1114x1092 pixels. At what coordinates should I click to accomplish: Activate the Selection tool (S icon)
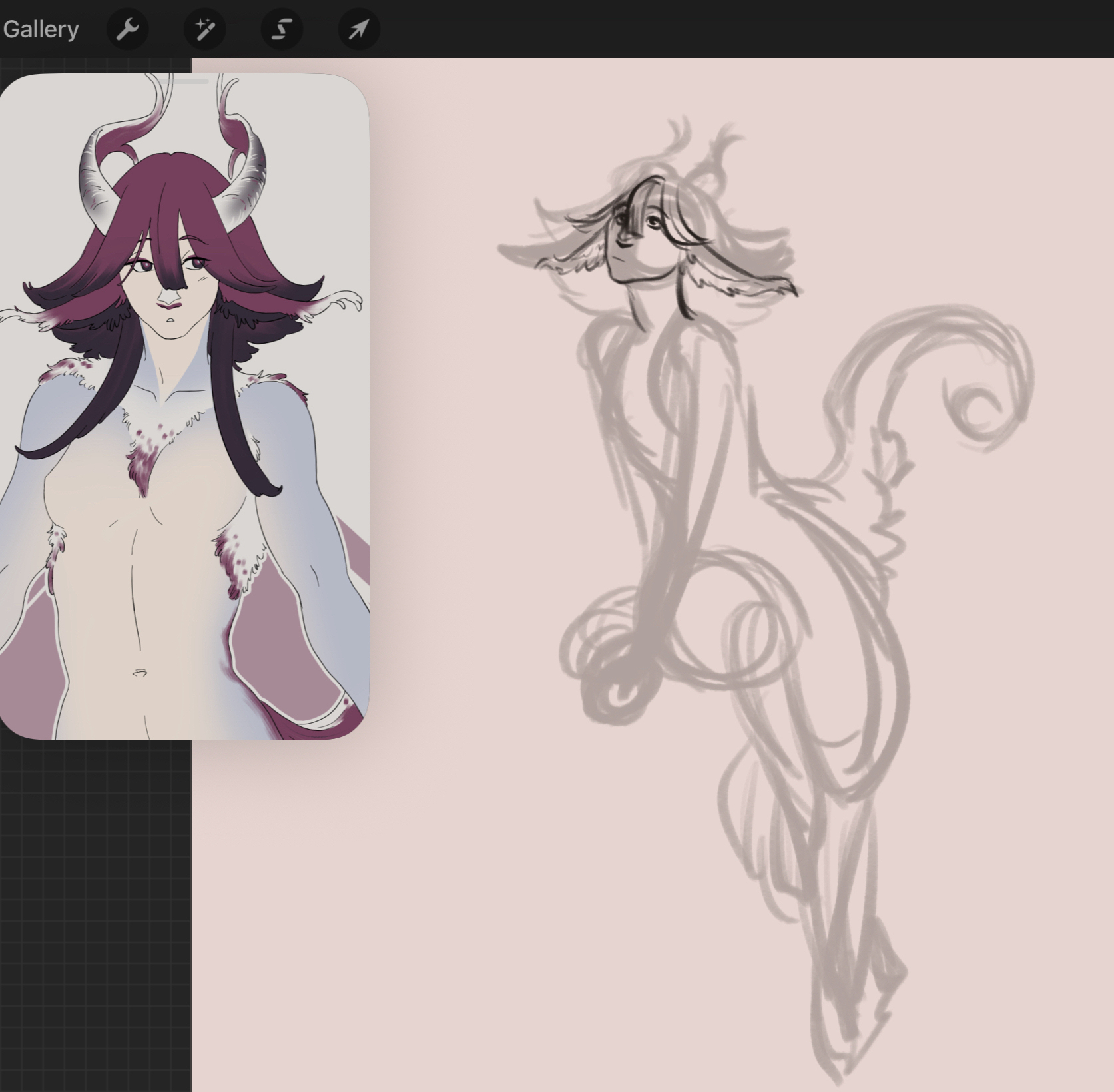point(282,29)
